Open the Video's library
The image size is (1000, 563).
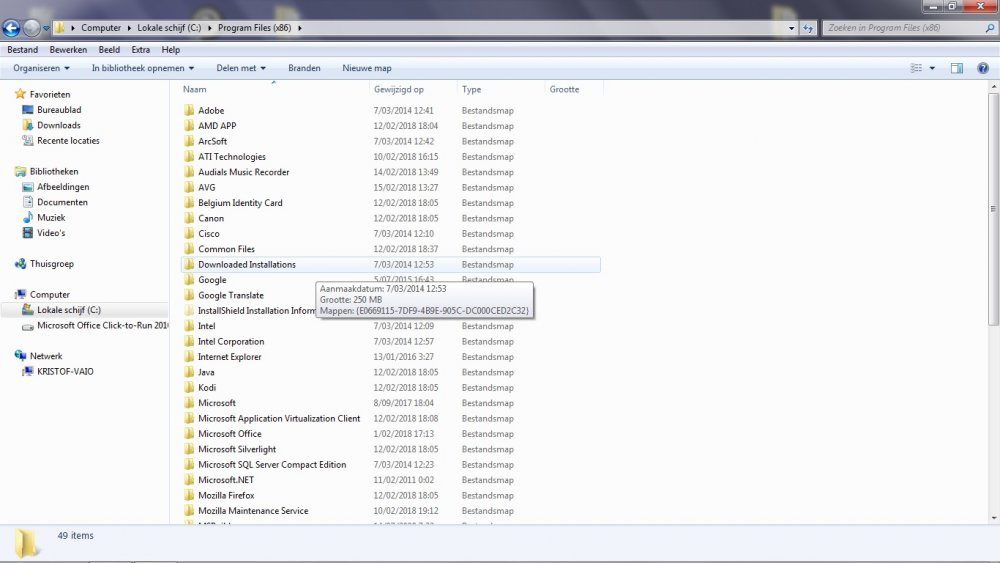(x=51, y=233)
